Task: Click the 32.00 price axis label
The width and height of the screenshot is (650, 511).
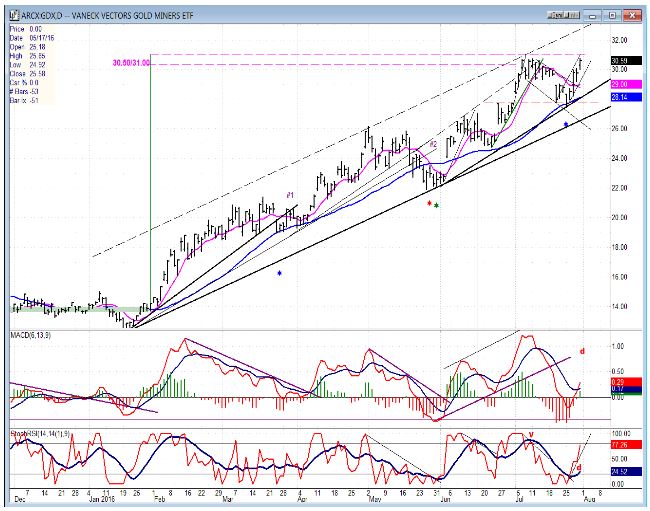Action: [620, 40]
